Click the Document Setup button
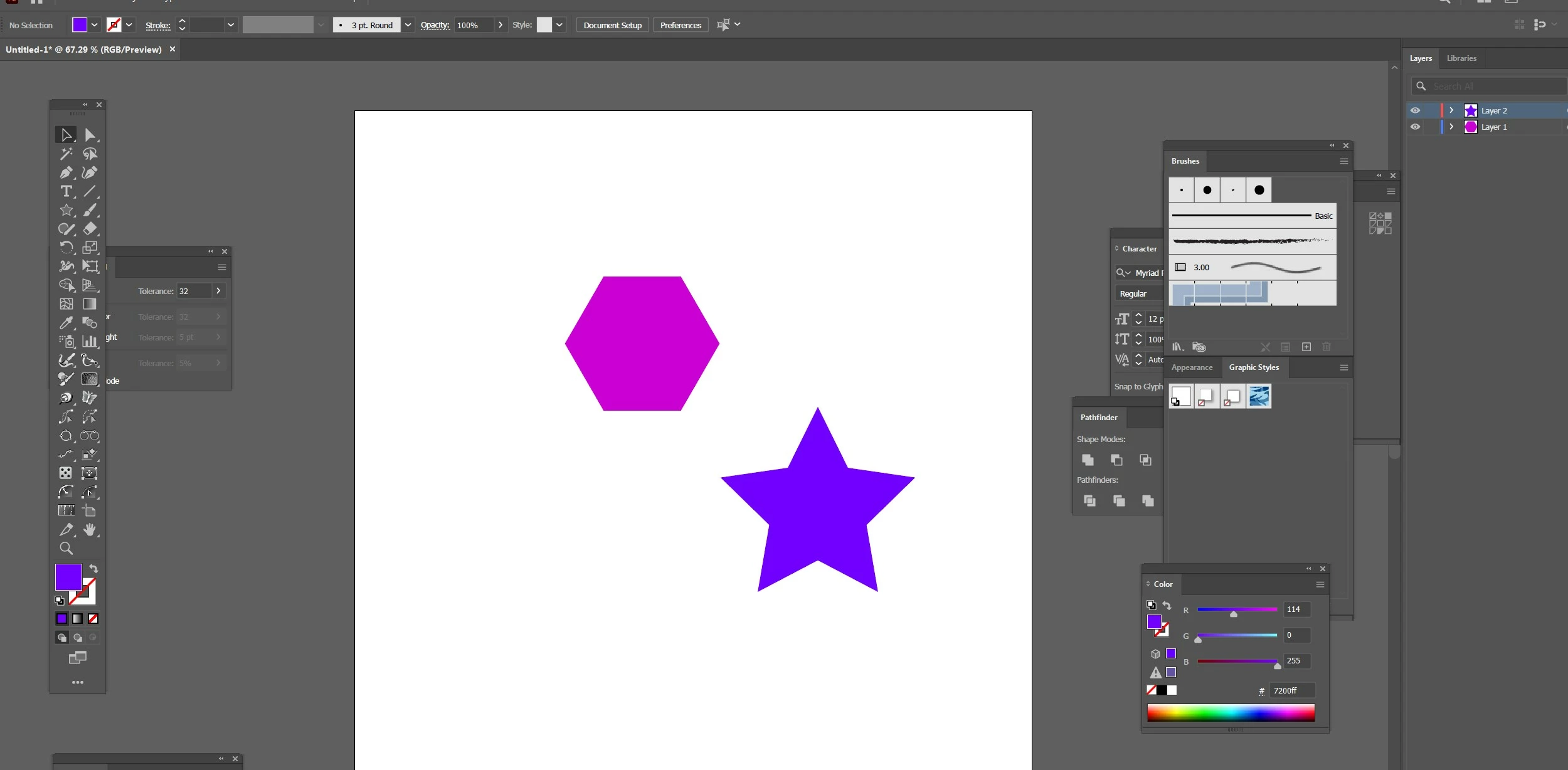The width and height of the screenshot is (1568, 770). coord(612,25)
